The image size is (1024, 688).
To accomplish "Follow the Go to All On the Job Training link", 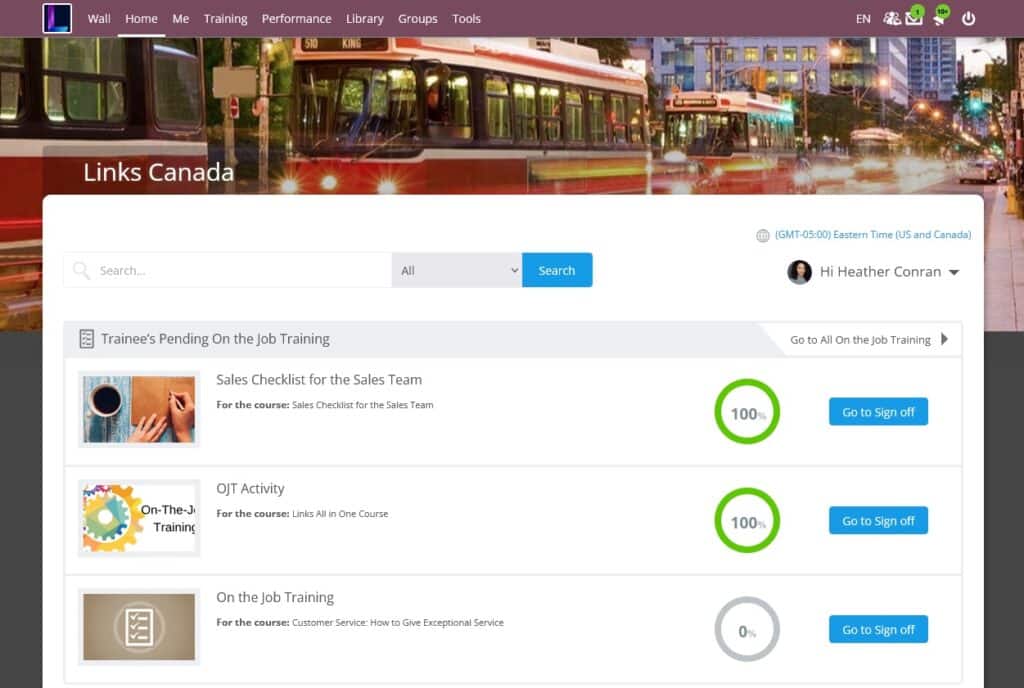I will 860,339.
